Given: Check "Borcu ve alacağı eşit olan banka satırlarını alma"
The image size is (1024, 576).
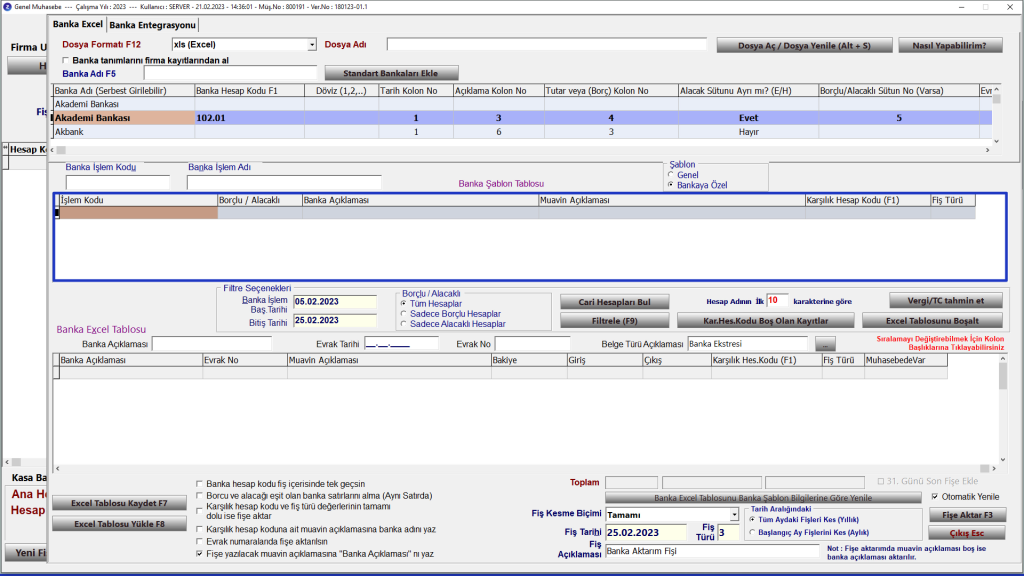Looking at the screenshot, I should (199, 496).
